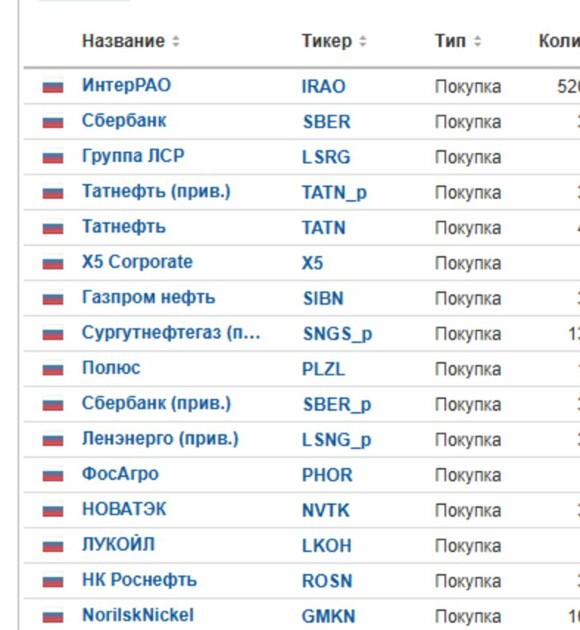
Task: Click the flag icon next to NorilskNickel
Action: click(x=53, y=617)
